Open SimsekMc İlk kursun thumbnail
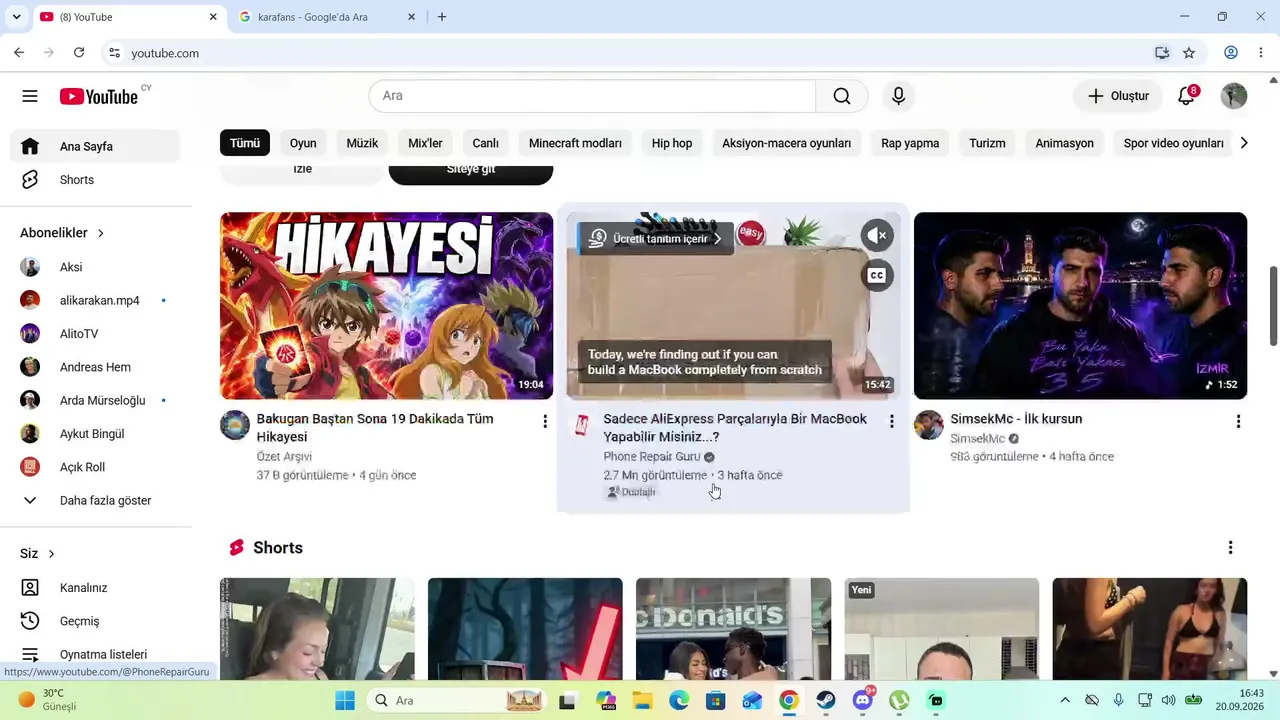The image size is (1280, 720). [x=1080, y=306]
